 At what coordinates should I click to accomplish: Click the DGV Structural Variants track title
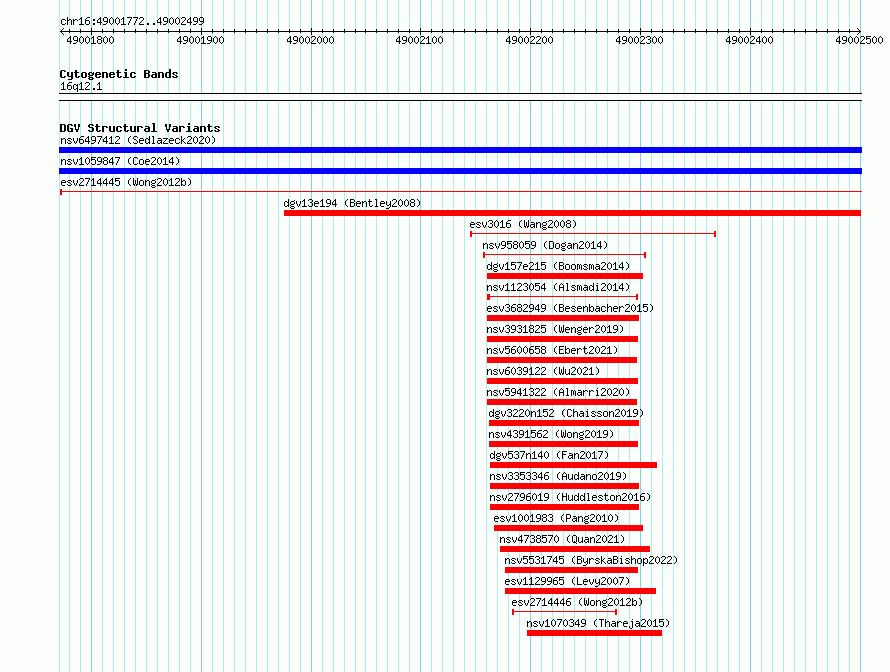pos(140,128)
